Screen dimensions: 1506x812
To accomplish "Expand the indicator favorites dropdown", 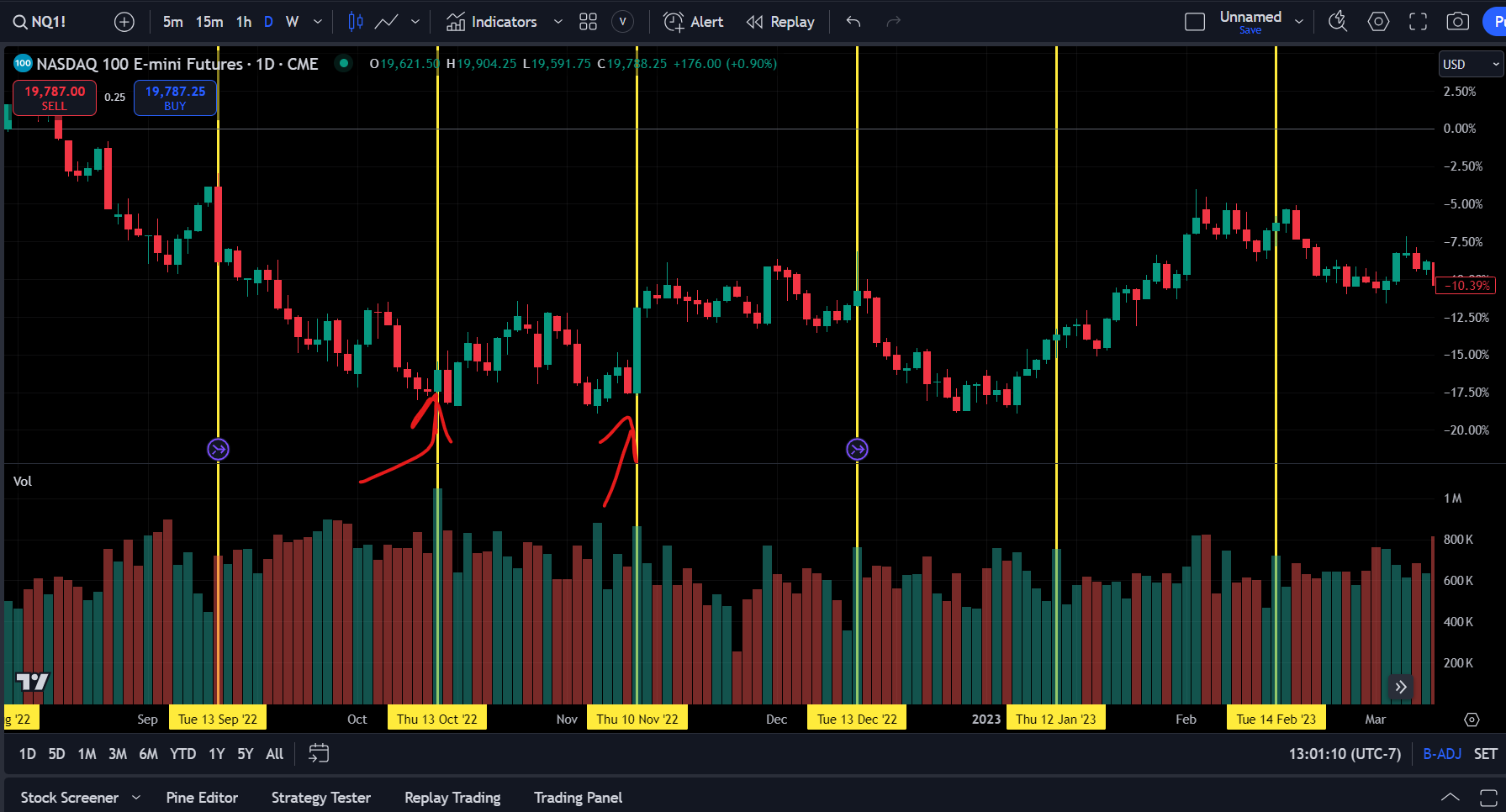I will [x=557, y=22].
